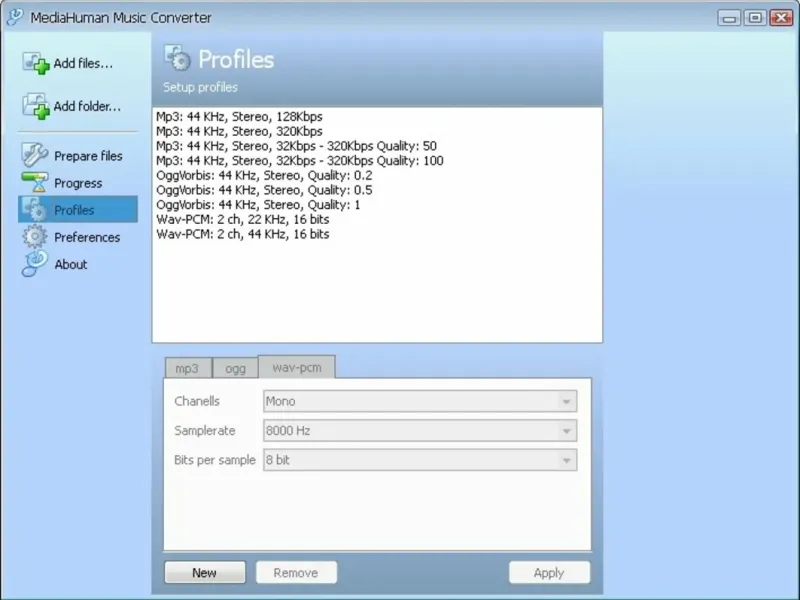This screenshot has height=600, width=800.
Task: Click the Prepare files wrench icon
Action: pyautogui.click(x=35, y=155)
